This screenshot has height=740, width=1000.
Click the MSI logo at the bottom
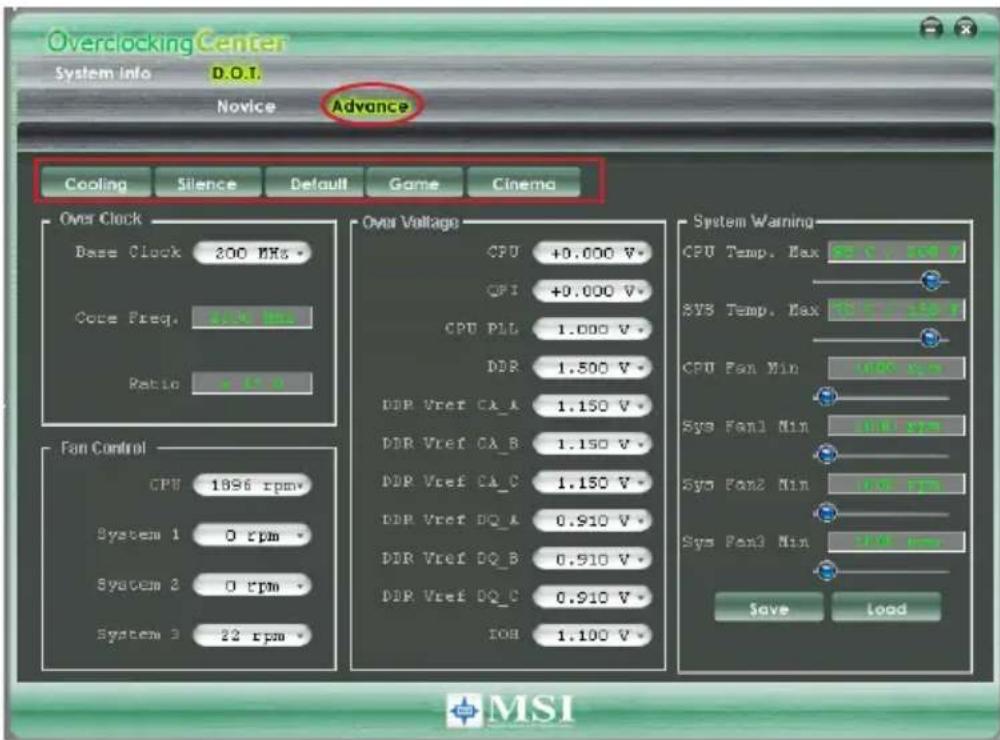coord(510,710)
